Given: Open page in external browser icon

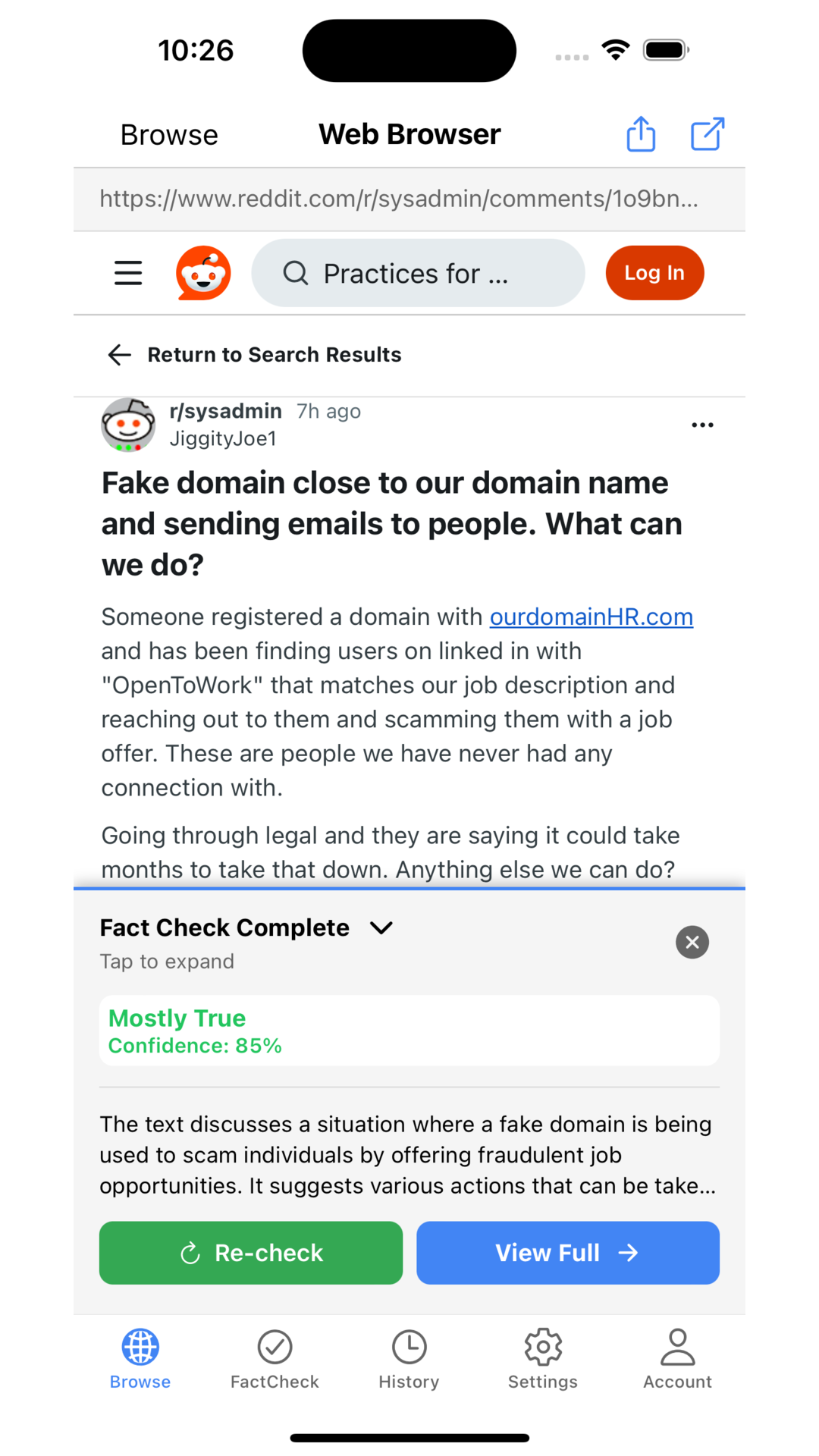Looking at the screenshot, I should tap(708, 134).
